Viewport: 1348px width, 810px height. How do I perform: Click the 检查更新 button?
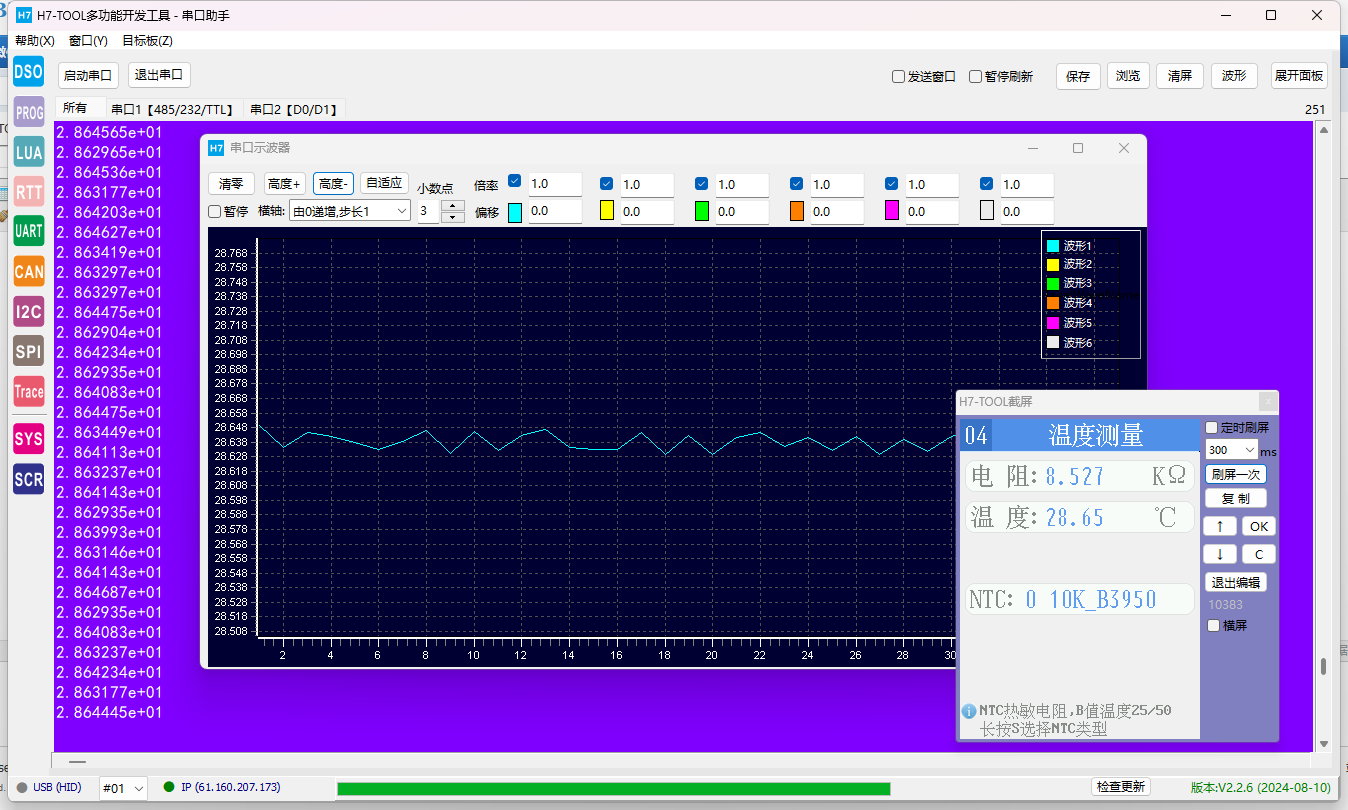point(1120,787)
